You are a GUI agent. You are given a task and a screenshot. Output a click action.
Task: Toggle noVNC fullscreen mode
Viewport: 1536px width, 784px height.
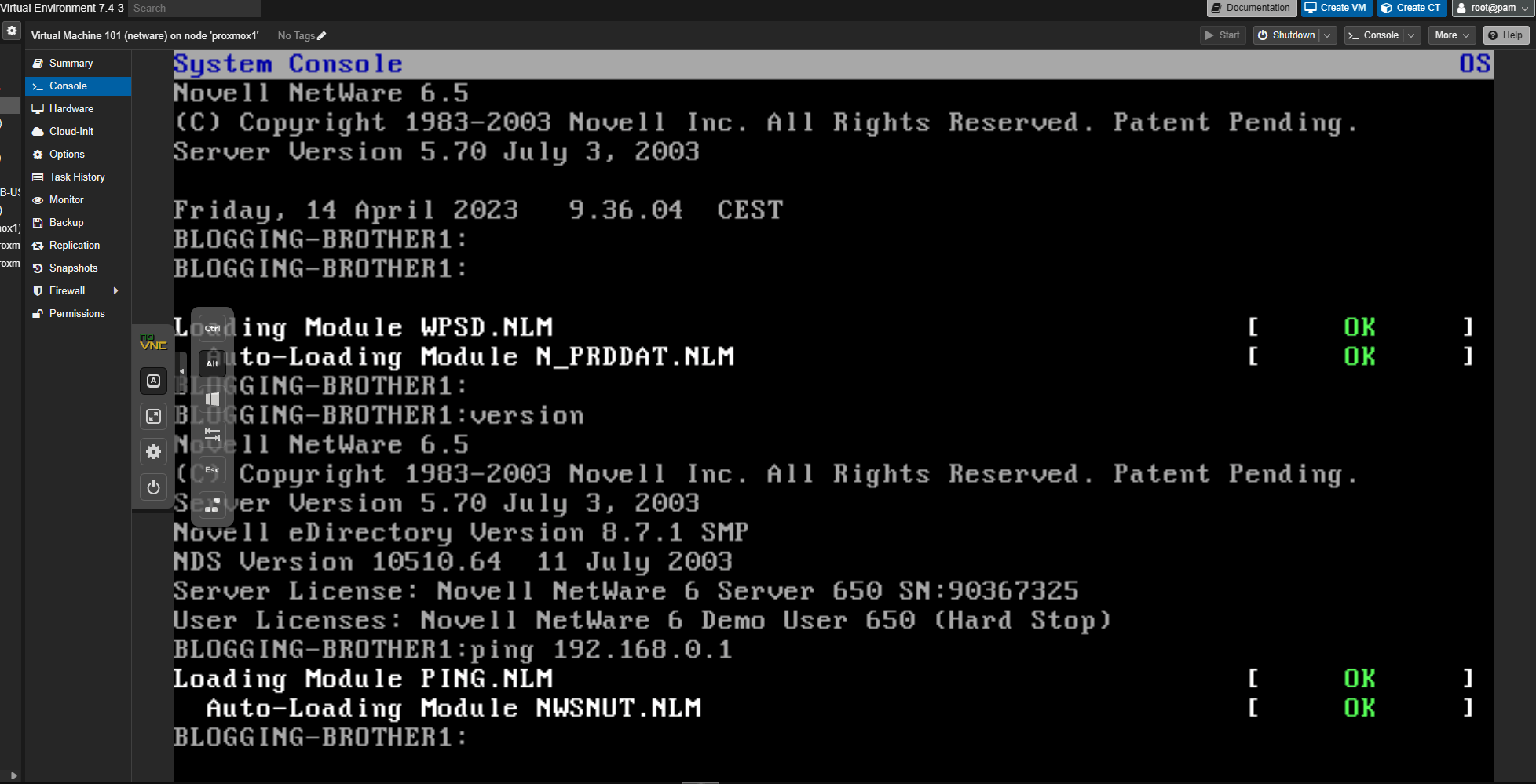click(154, 417)
